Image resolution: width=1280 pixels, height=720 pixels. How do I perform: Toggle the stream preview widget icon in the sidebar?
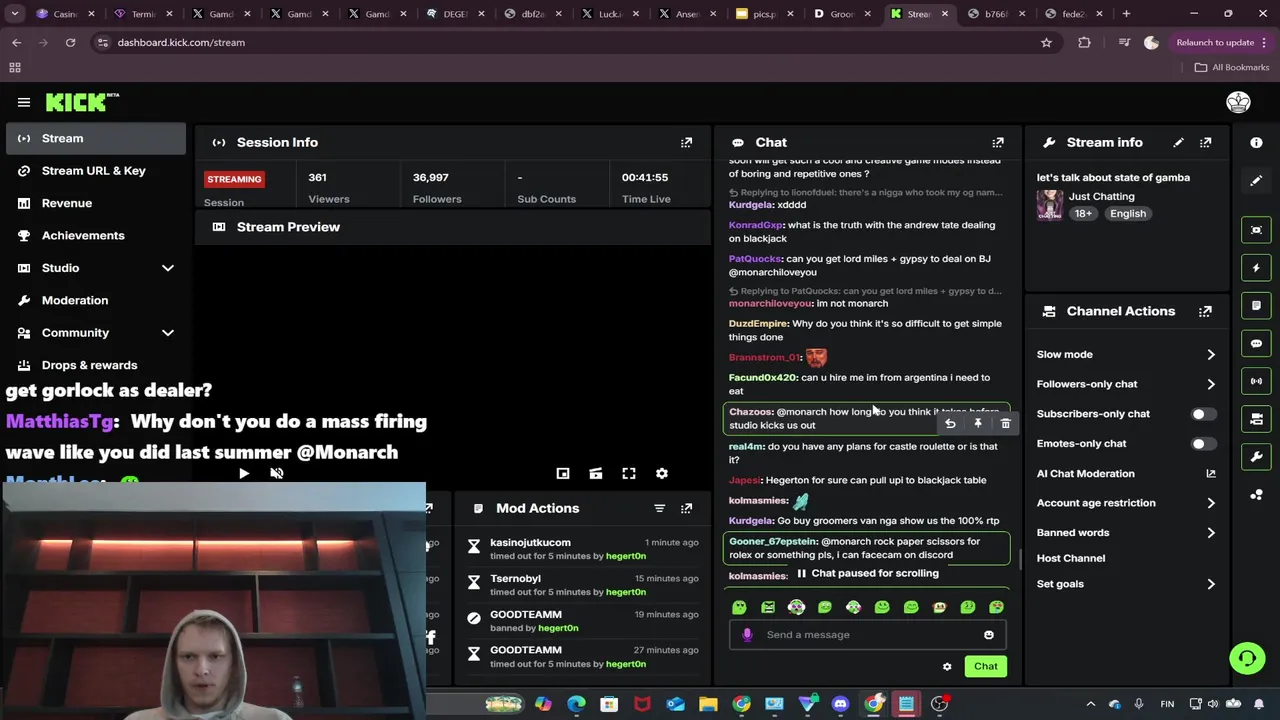pos(1256,230)
